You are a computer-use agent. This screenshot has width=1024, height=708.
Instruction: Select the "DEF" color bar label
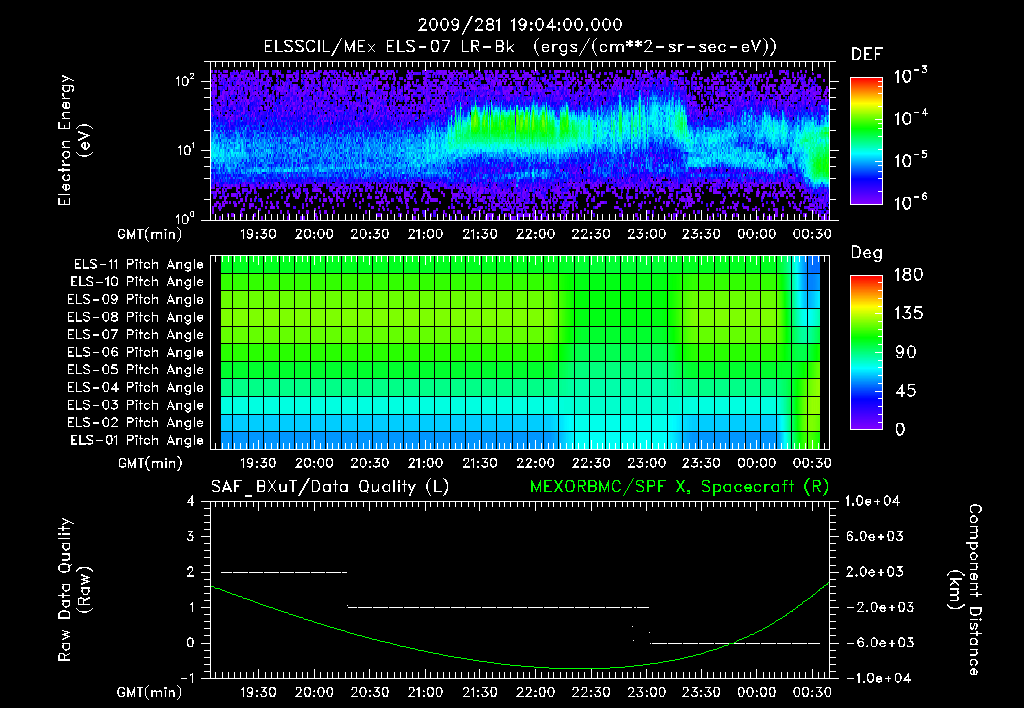click(x=867, y=55)
